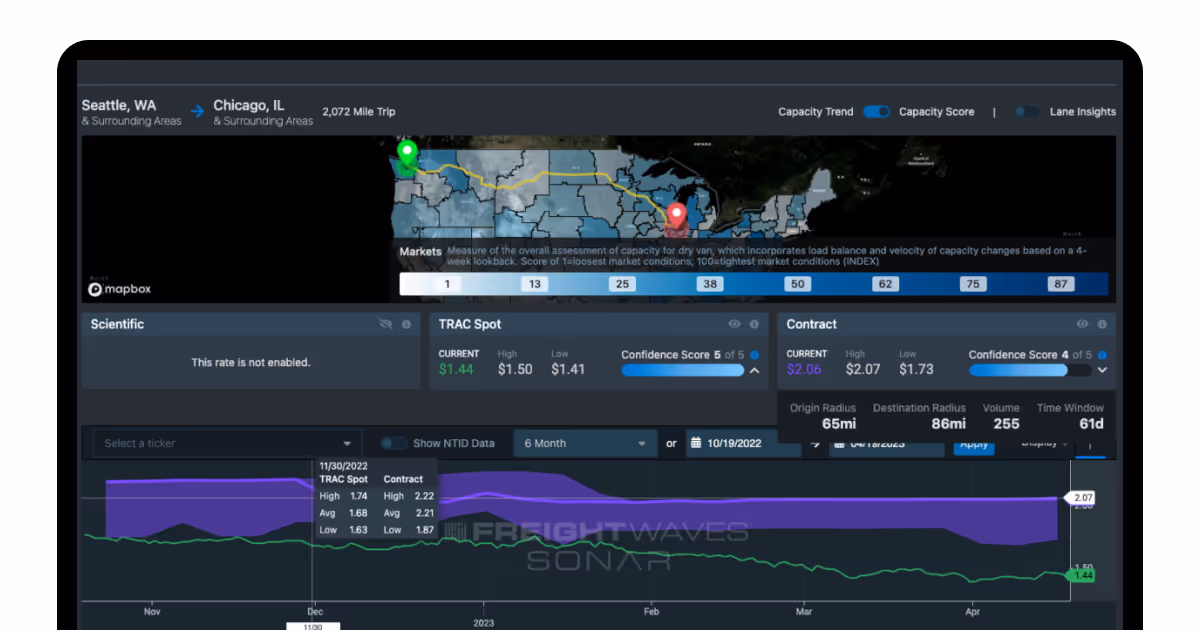The height and width of the screenshot is (630, 1200).
Task: Click the start date field 10/19/2022
Action: (x=743, y=443)
